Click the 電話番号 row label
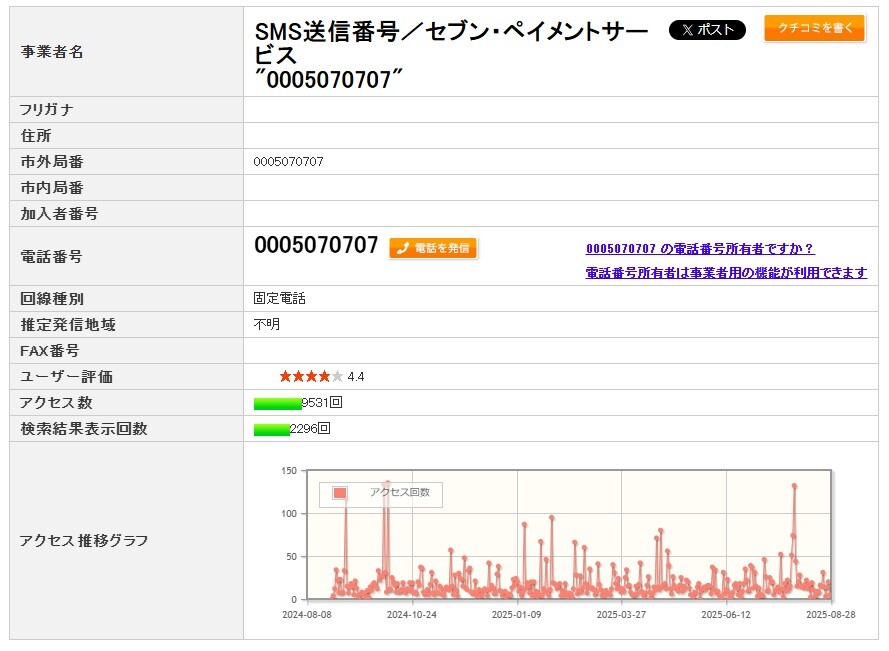 click(52, 256)
